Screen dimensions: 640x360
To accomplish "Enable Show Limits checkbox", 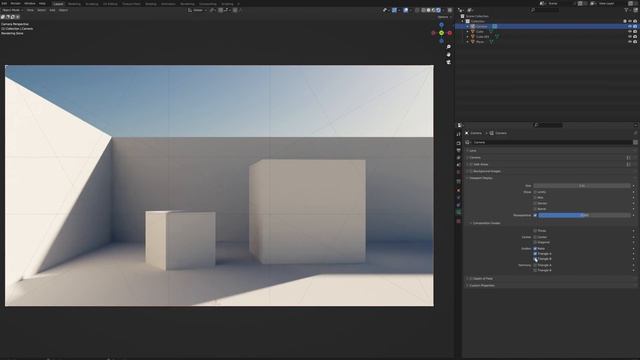I will tap(535, 192).
